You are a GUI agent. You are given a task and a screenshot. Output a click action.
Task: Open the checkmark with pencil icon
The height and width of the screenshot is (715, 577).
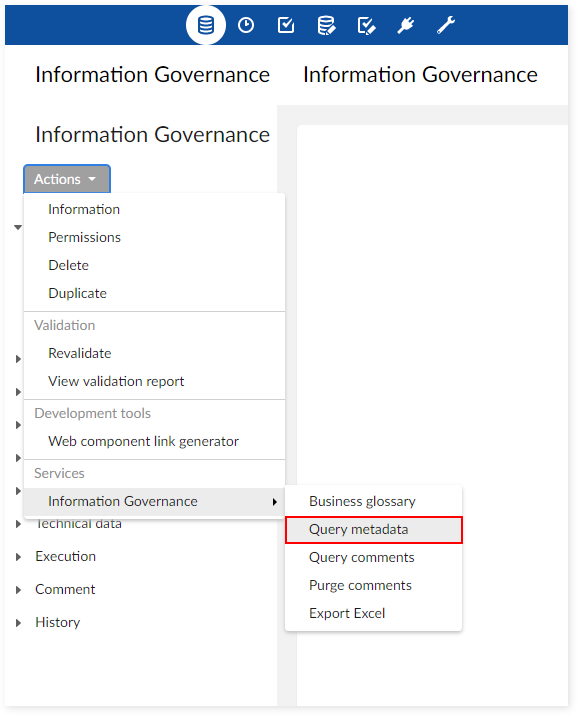pyautogui.click(x=366, y=26)
